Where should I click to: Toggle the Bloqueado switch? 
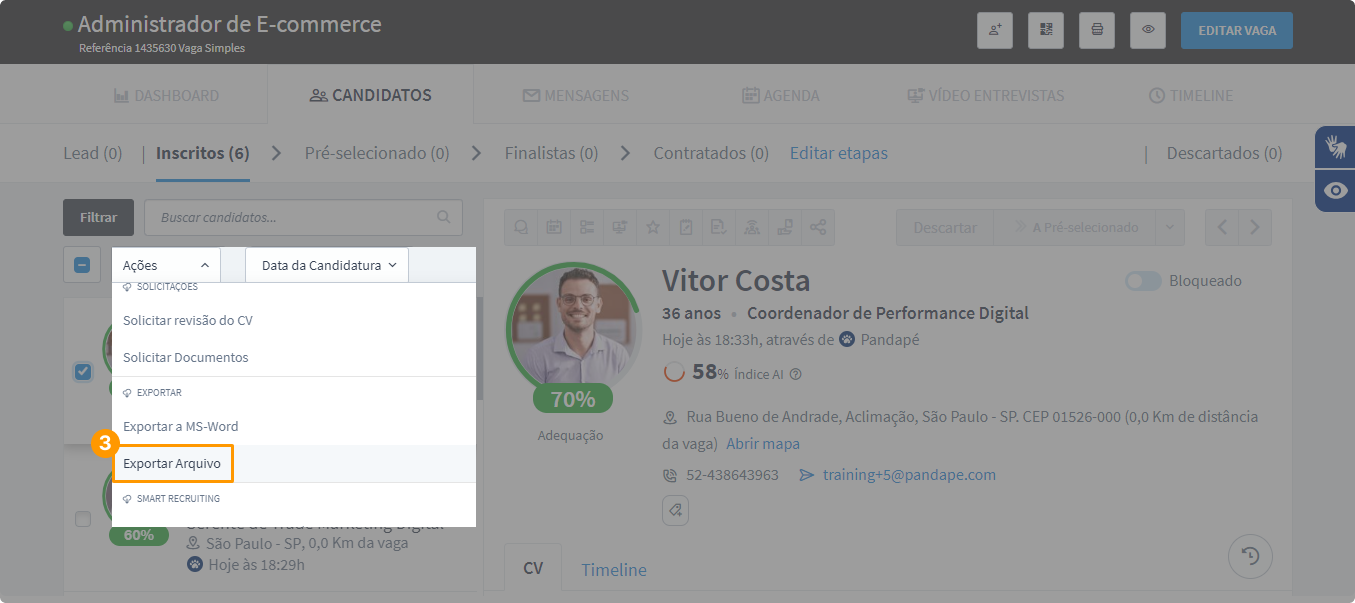pos(1143,281)
